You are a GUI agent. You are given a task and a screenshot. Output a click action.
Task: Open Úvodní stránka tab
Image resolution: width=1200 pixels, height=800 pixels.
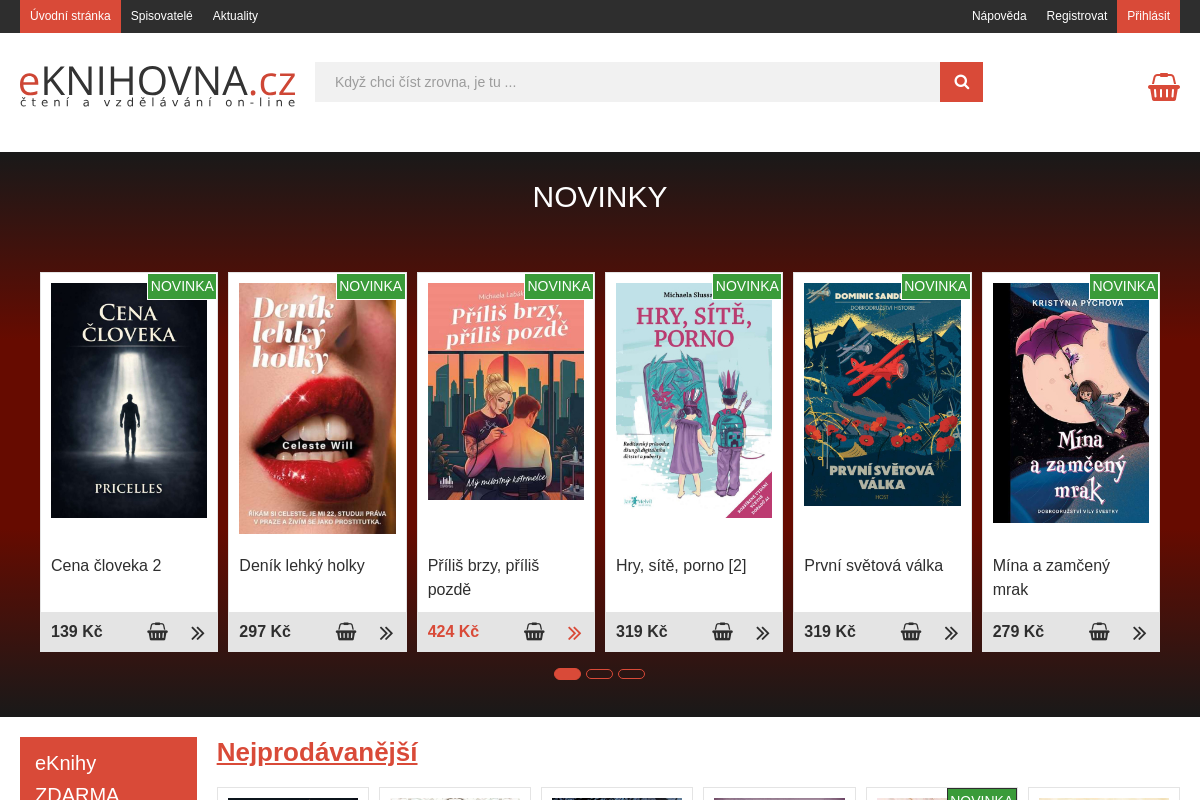pyautogui.click(x=70, y=16)
